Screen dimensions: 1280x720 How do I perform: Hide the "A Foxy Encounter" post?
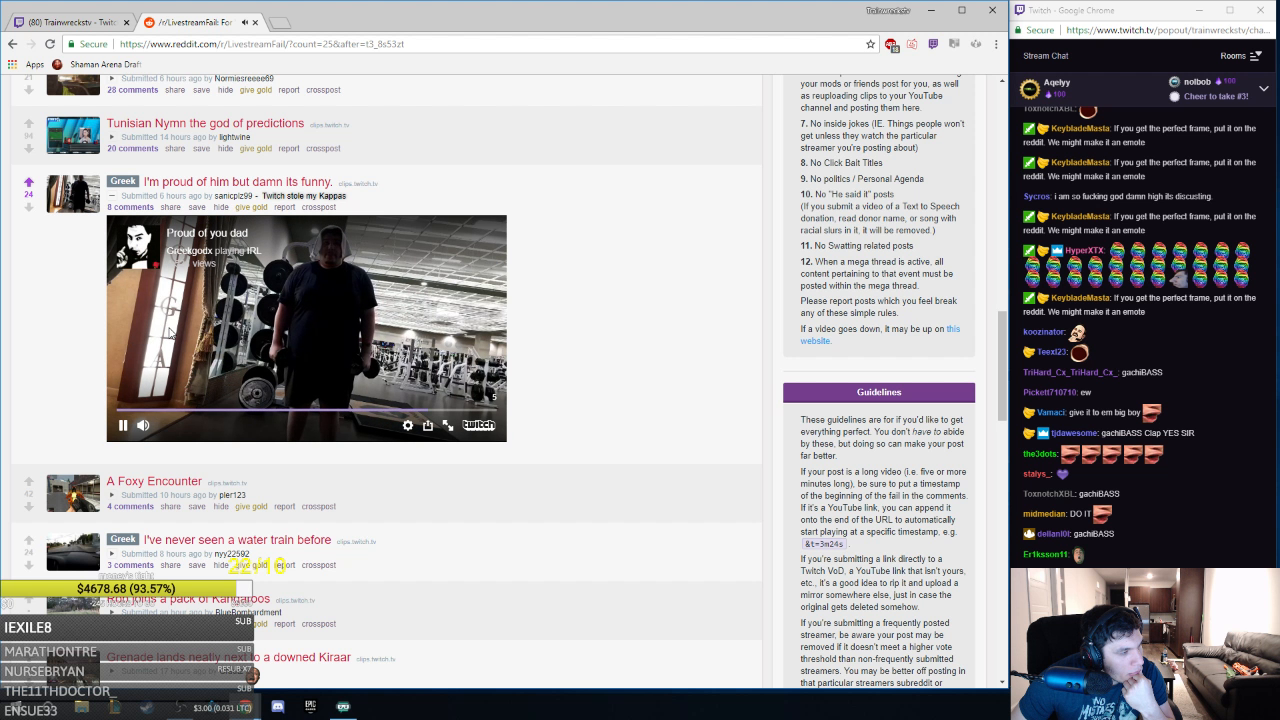point(221,506)
